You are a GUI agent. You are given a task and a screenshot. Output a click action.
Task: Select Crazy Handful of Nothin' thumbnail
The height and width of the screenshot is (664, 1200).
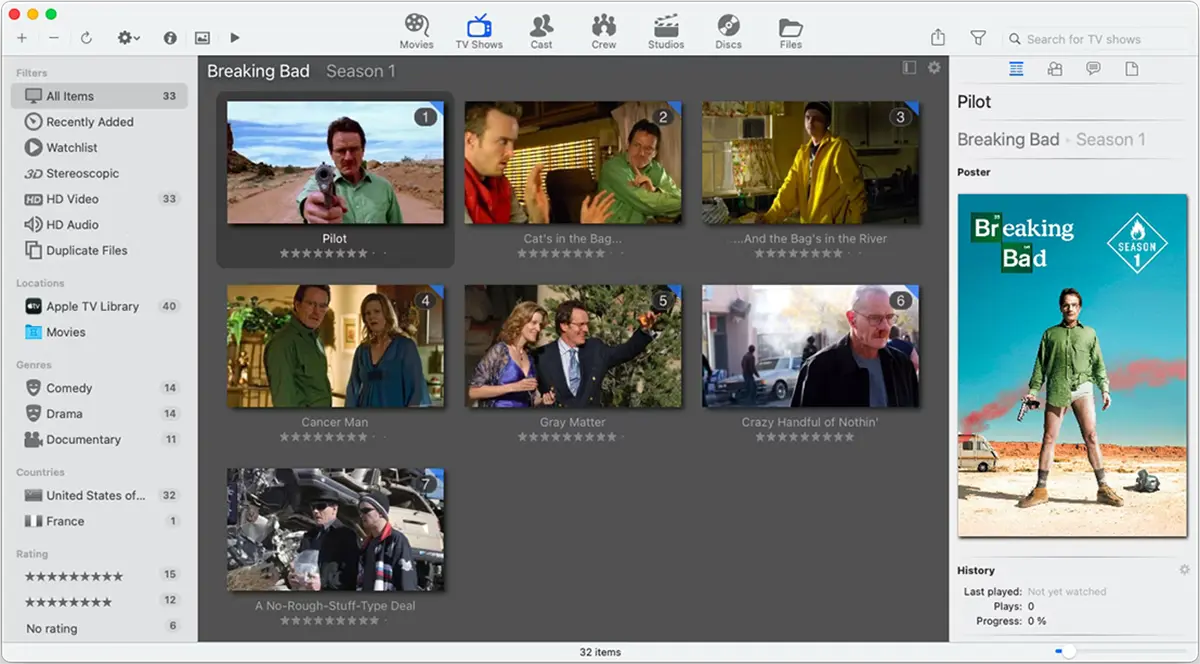pos(811,346)
